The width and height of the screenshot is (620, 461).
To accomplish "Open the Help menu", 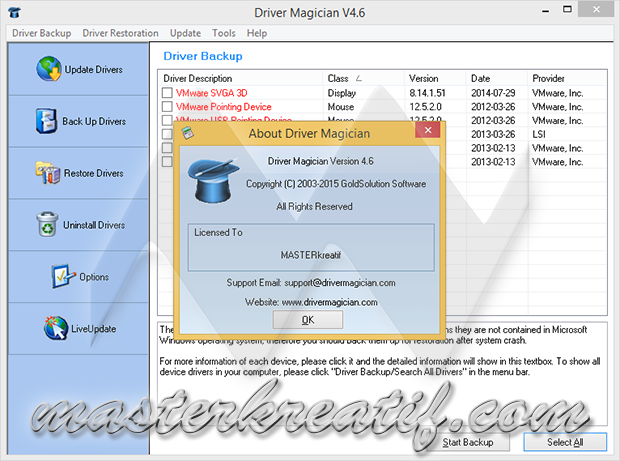I will [257, 33].
